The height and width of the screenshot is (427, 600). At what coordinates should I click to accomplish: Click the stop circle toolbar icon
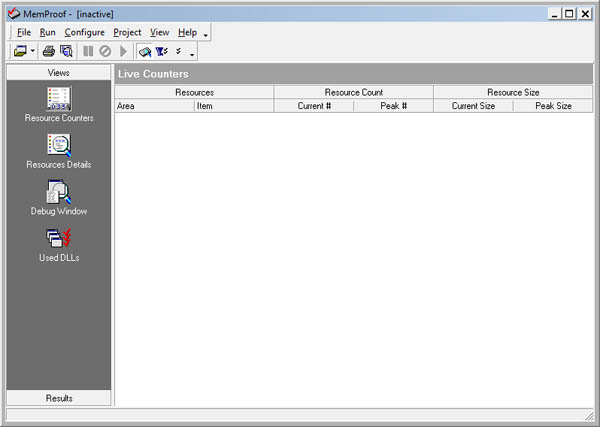pos(105,51)
